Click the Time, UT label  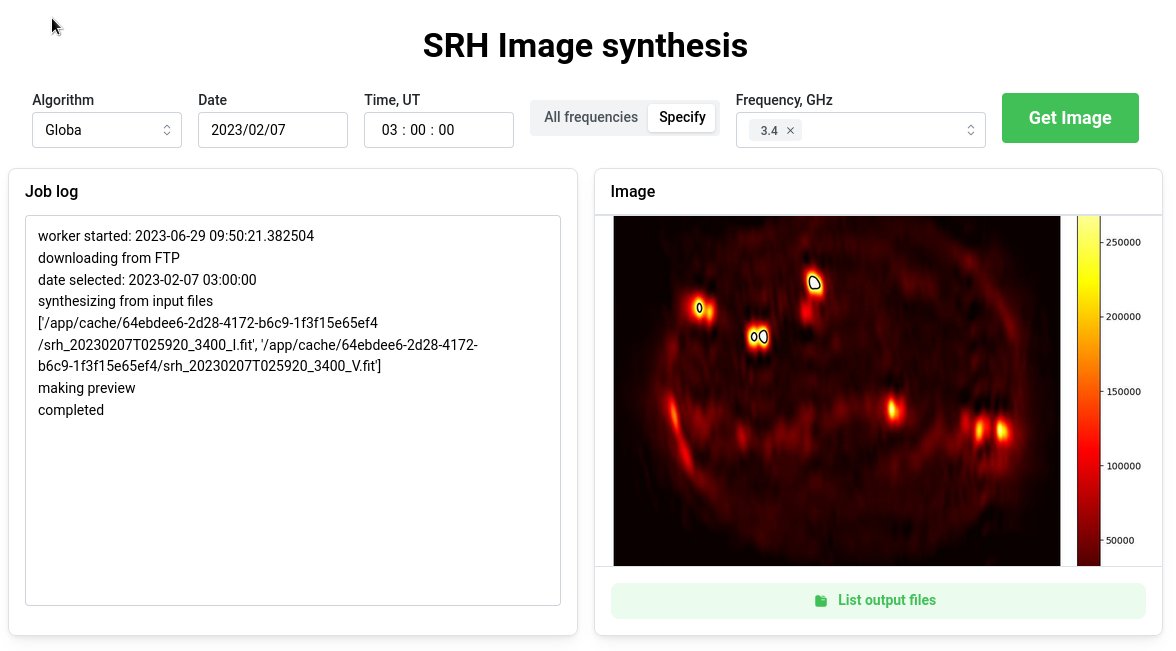392,100
